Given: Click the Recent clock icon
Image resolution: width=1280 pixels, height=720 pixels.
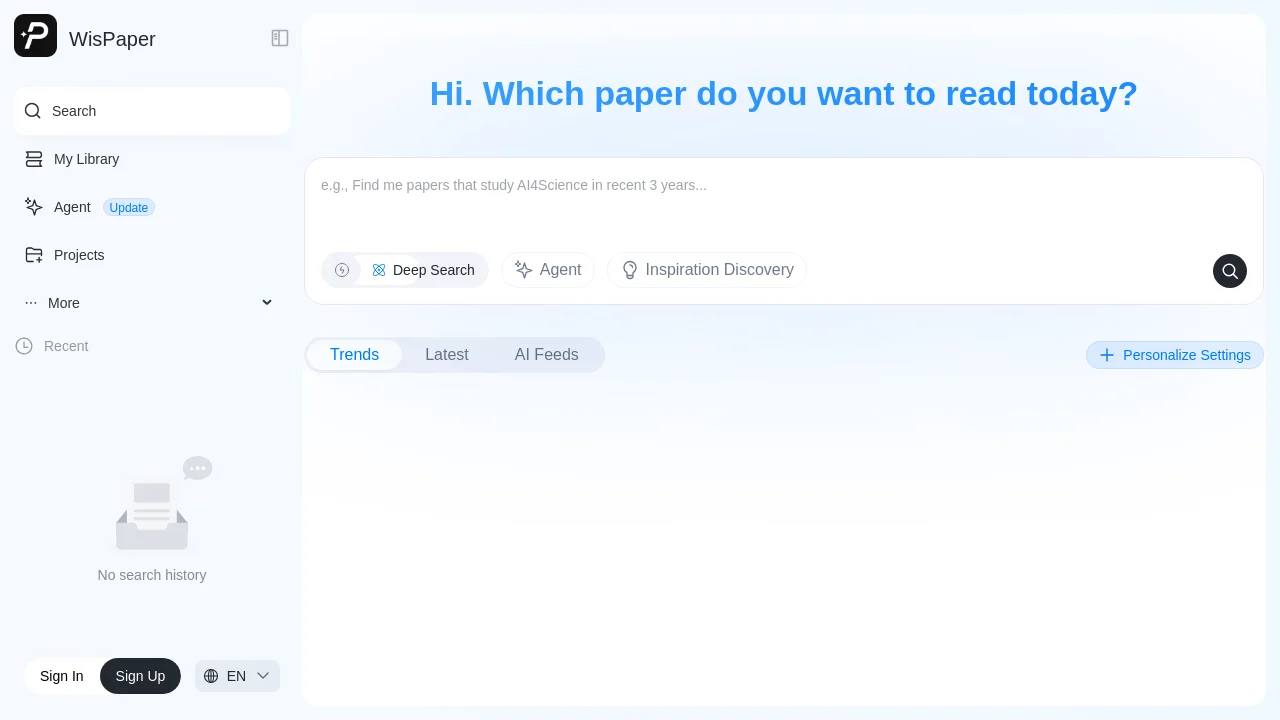Looking at the screenshot, I should coord(24,346).
